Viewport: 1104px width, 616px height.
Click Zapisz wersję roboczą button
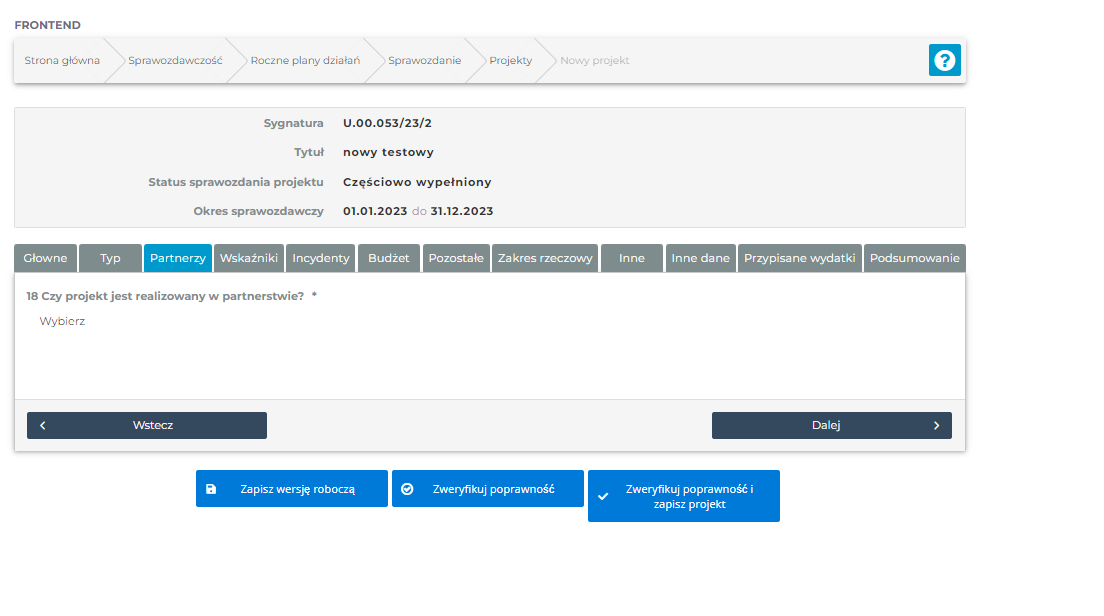[291, 490]
